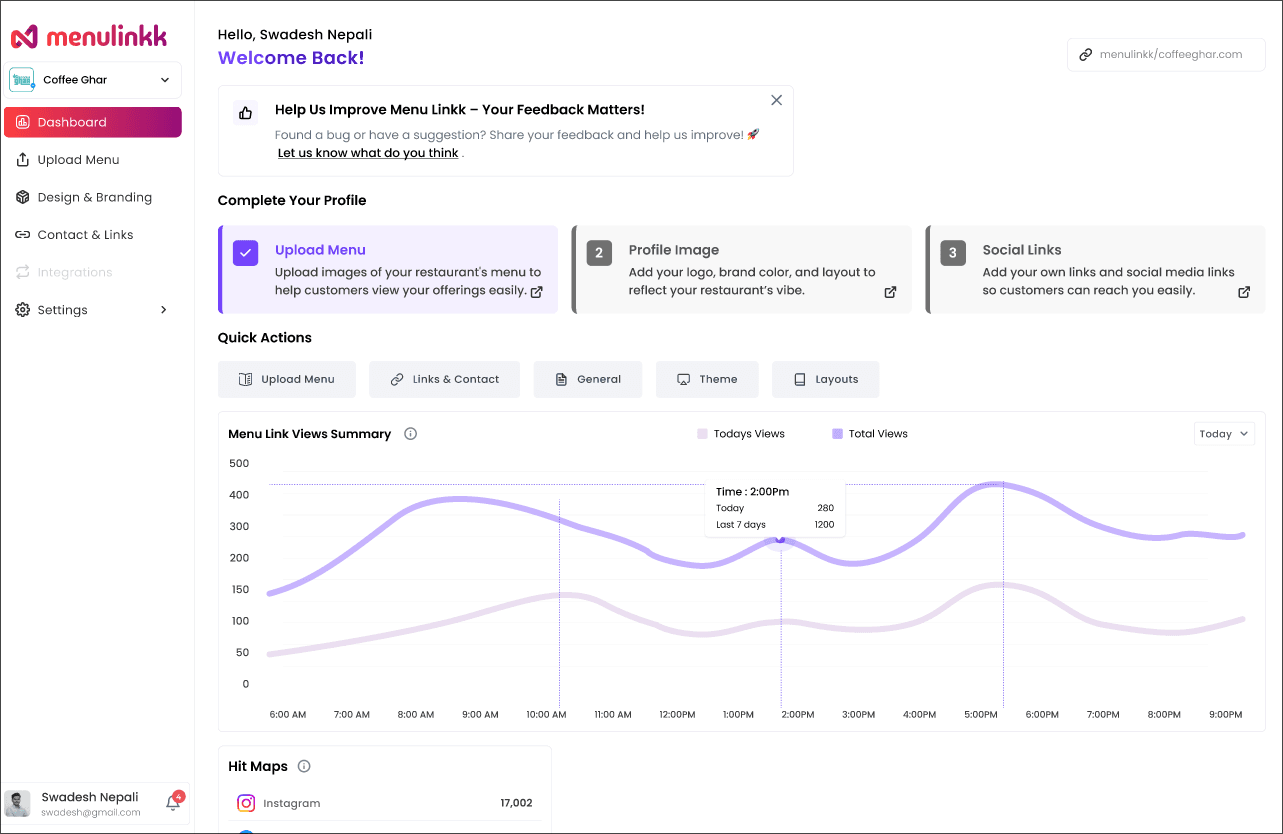Open external link icon on Profile Image card

890,292
